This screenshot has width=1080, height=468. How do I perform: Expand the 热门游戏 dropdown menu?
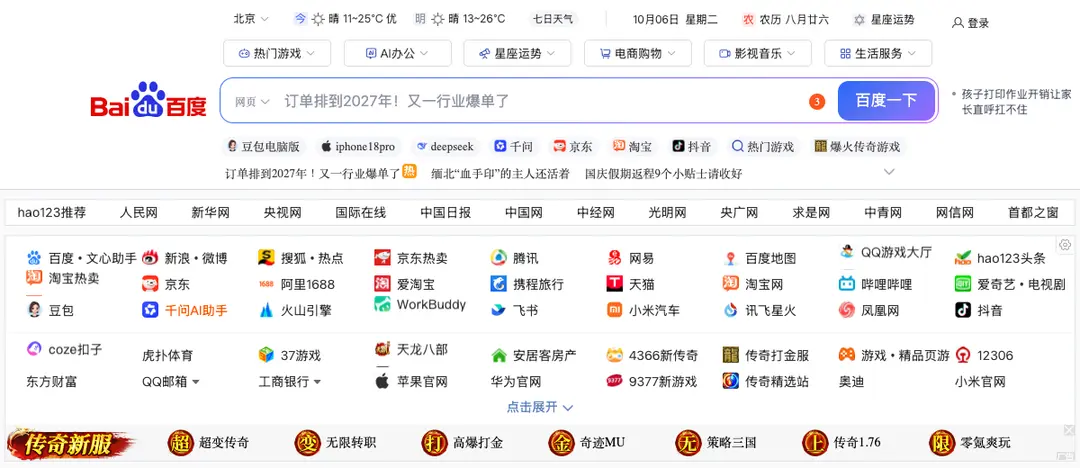point(277,53)
